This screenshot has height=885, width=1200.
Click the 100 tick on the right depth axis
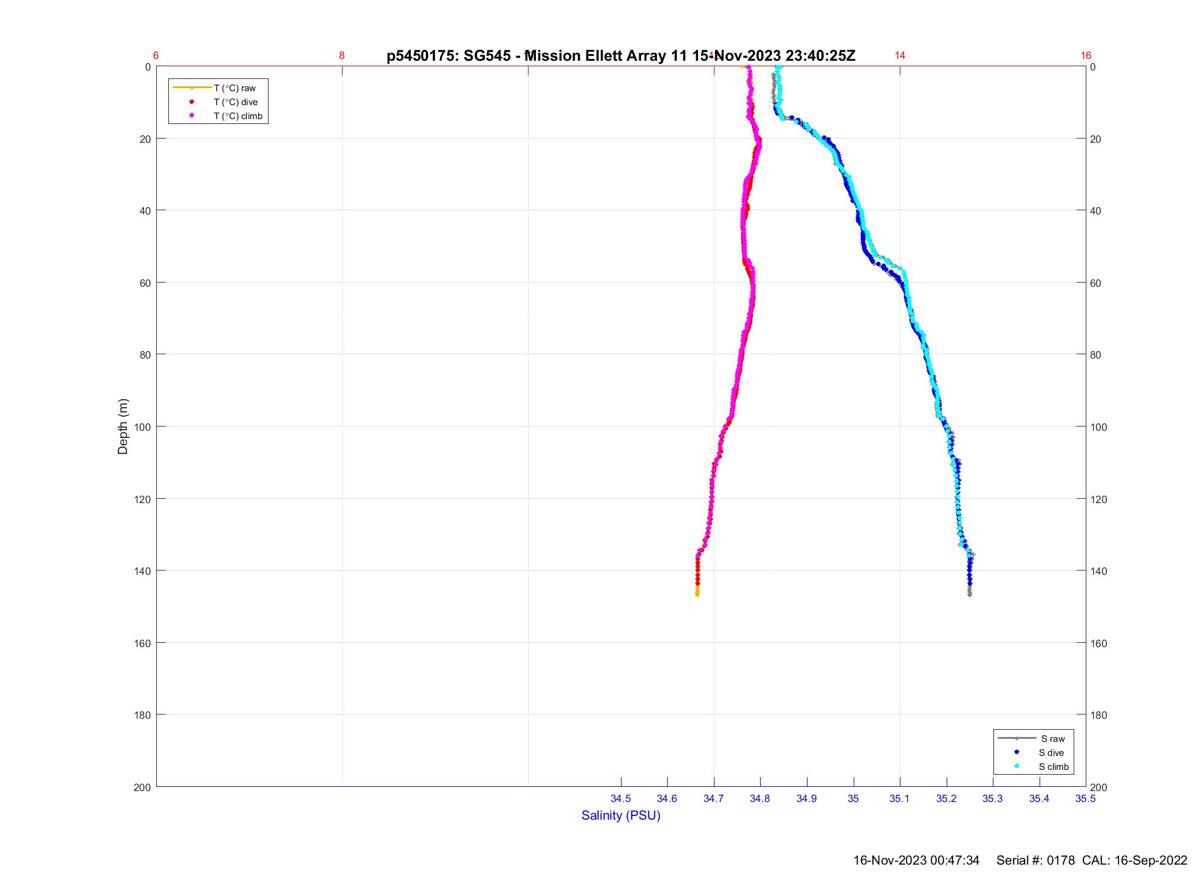(x=1100, y=427)
